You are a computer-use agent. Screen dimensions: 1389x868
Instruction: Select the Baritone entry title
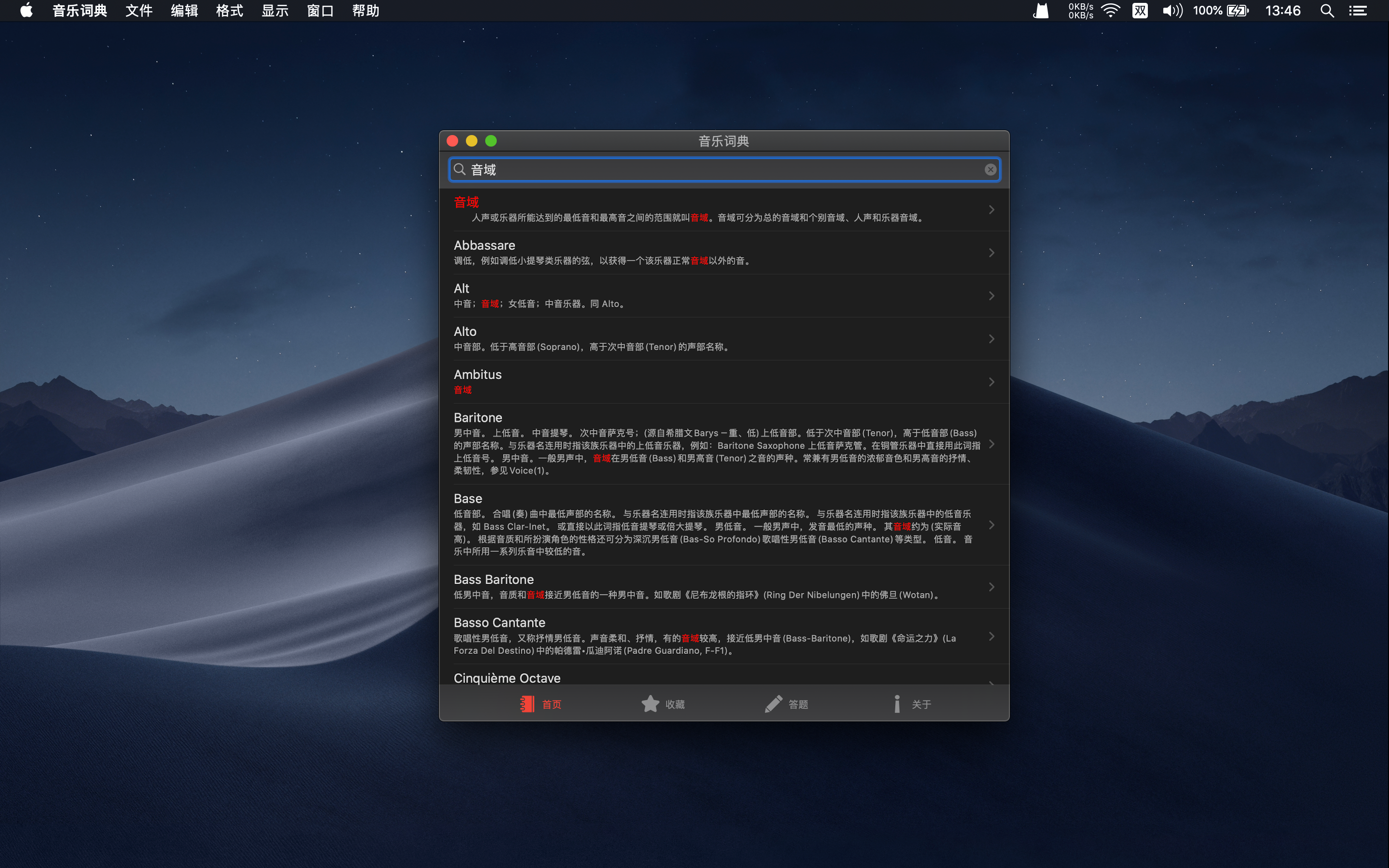coord(477,417)
